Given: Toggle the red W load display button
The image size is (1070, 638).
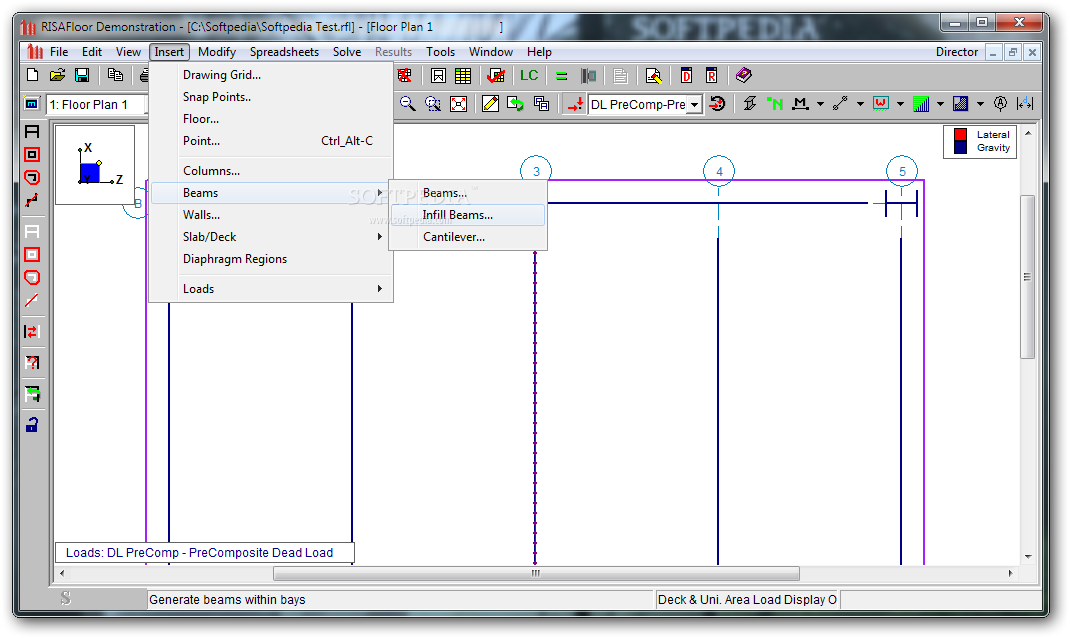Looking at the screenshot, I should tap(880, 104).
